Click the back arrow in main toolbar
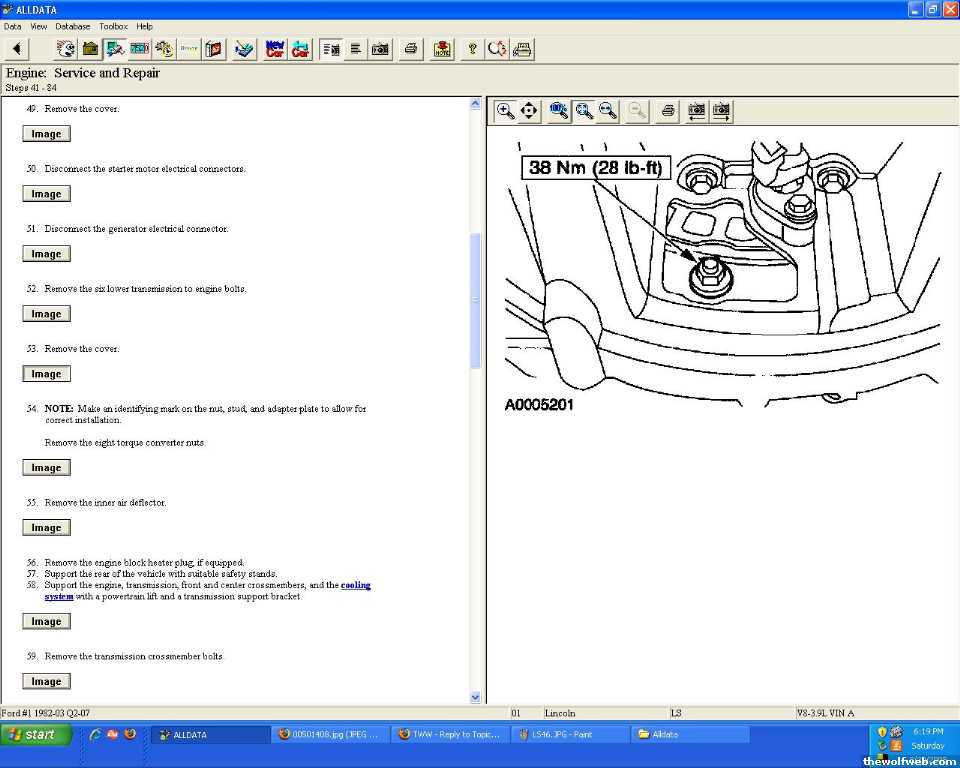The image size is (960, 768). coord(17,49)
